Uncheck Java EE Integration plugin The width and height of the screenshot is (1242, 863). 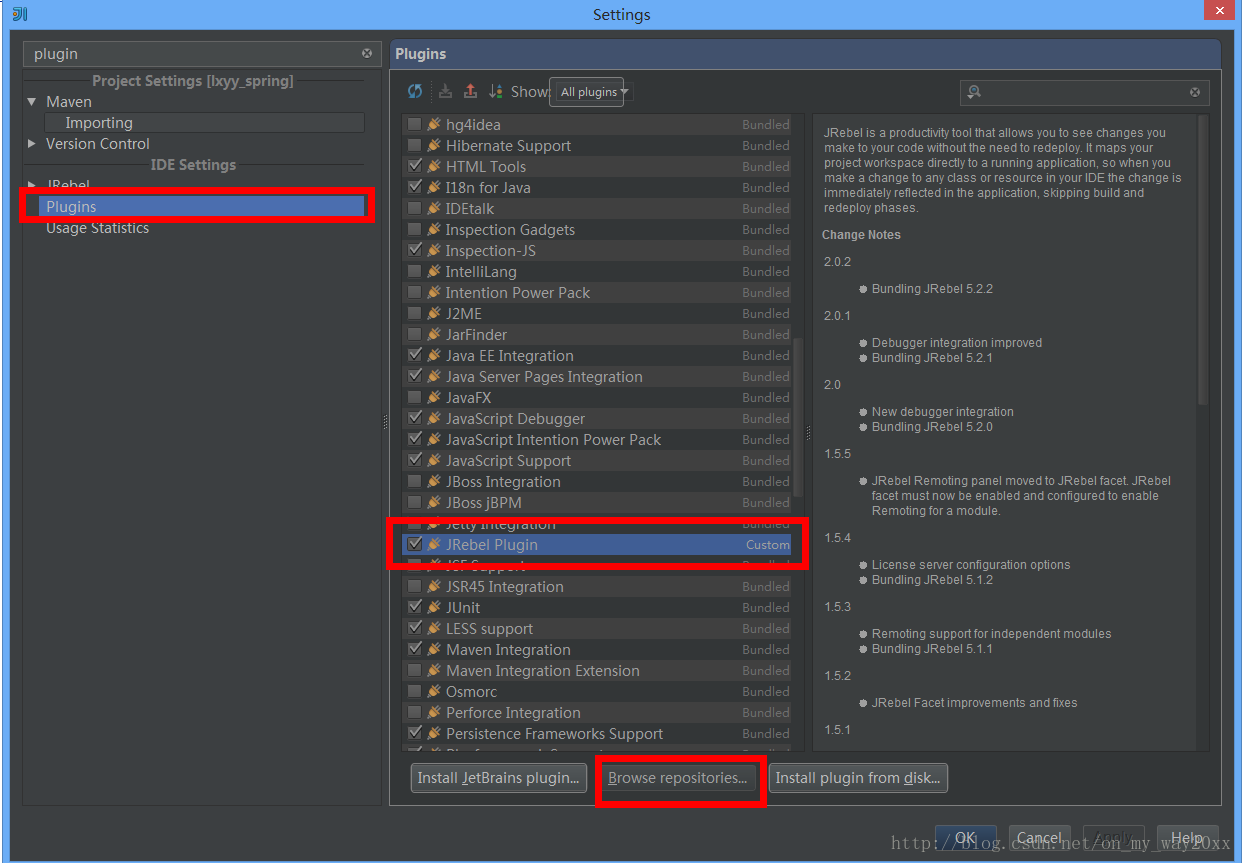pos(414,355)
